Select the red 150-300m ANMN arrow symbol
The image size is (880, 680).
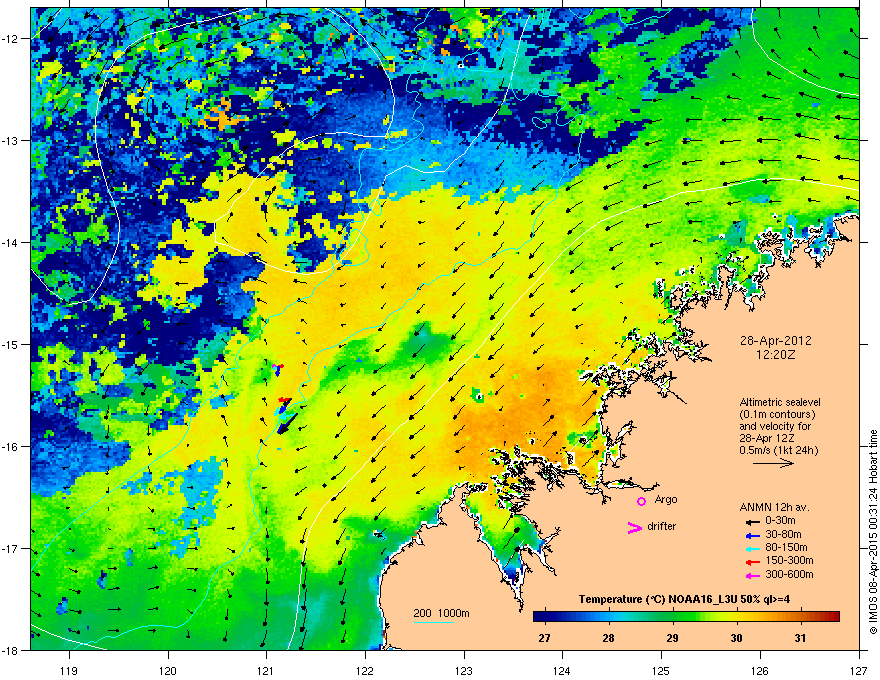(751, 562)
